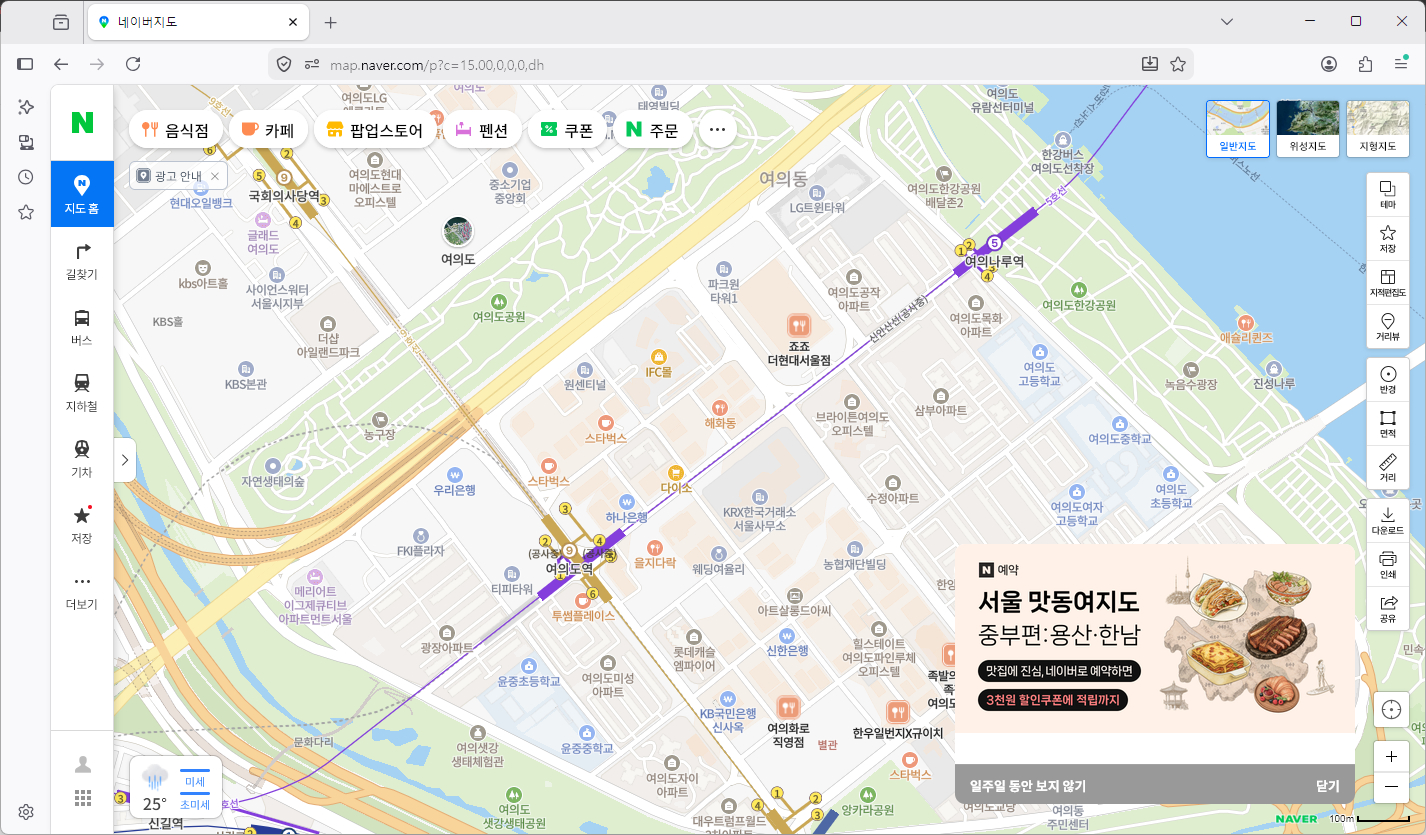The height and width of the screenshot is (835, 1426).
Task: Open 더보기 more menu
Action: click(82, 590)
